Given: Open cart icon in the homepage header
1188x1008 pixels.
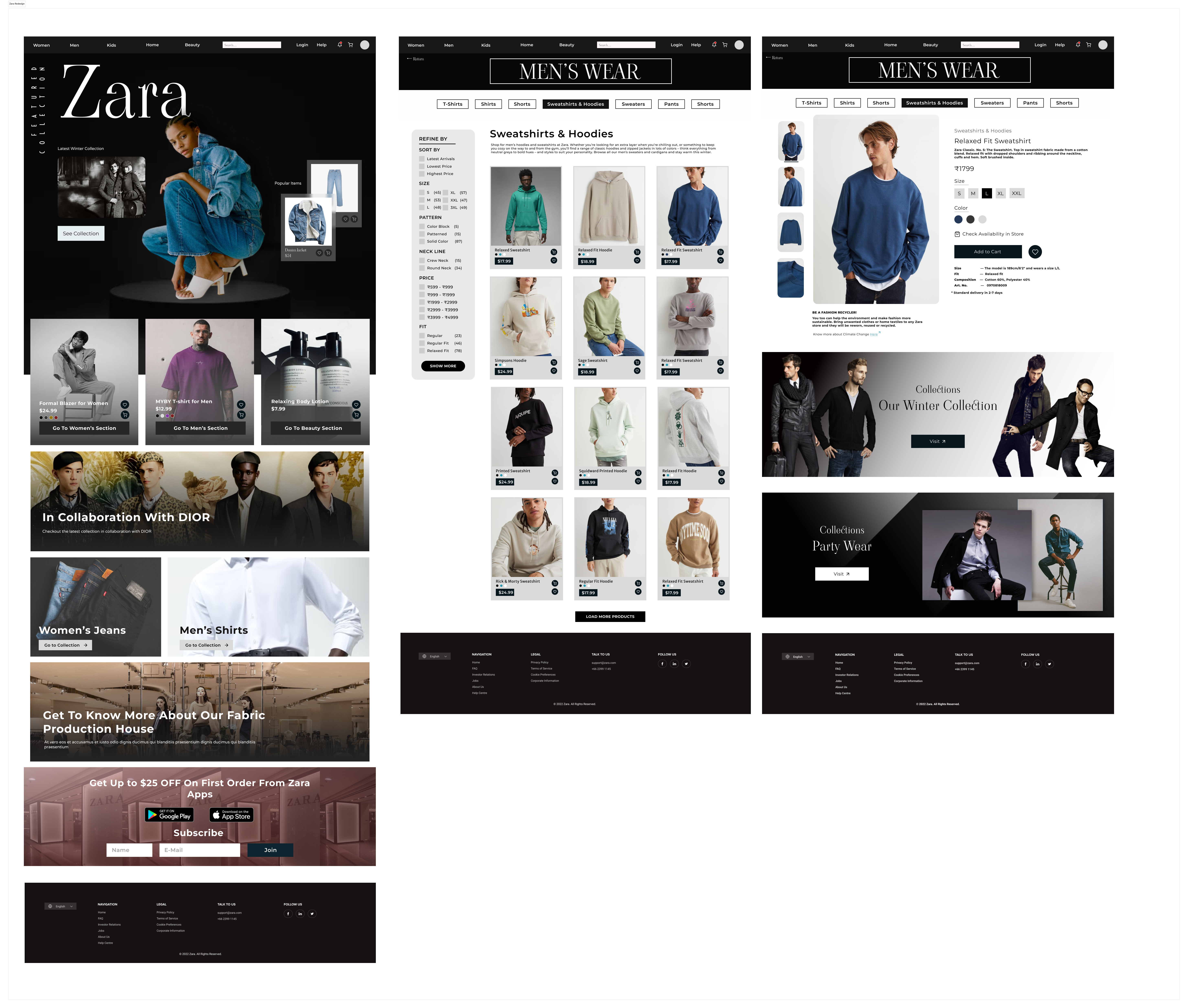Looking at the screenshot, I should click(x=350, y=45).
